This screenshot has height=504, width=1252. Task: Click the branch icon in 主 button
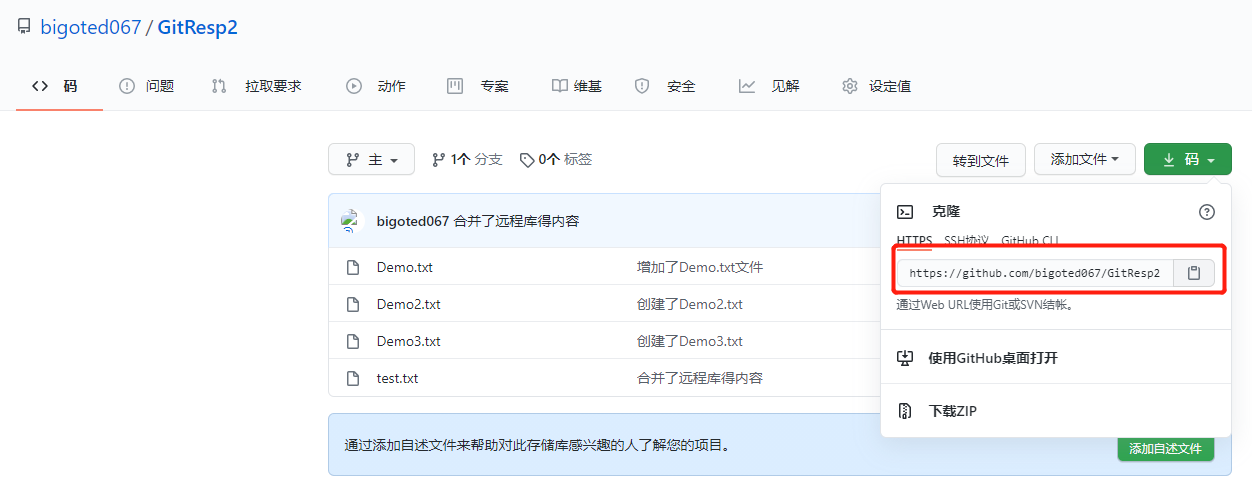(352, 160)
